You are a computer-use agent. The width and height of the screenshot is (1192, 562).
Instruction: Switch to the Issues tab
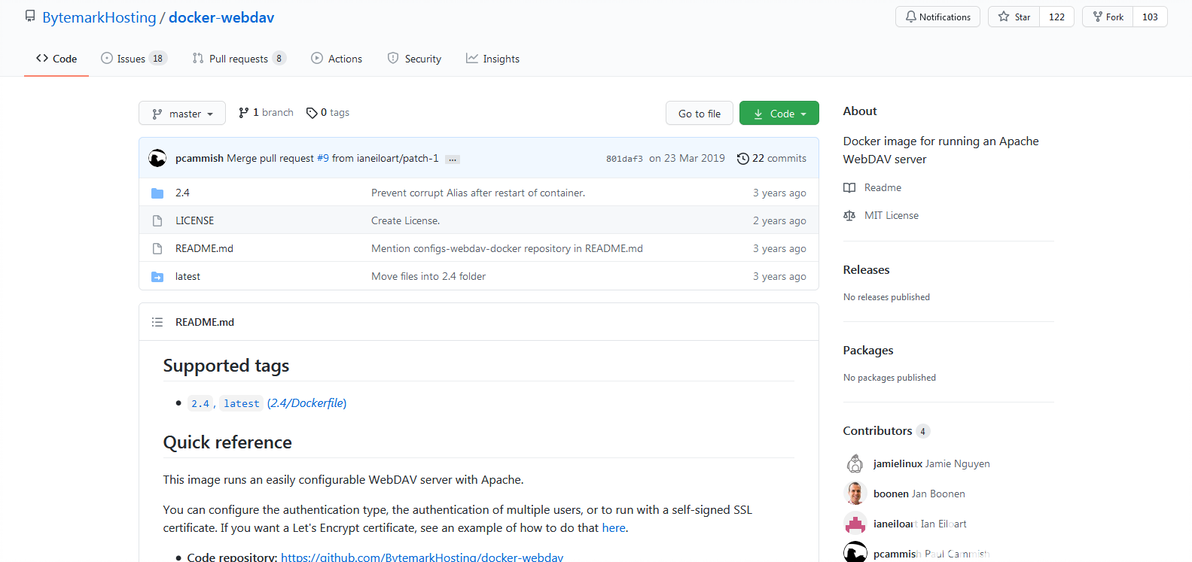pyautogui.click(x=133, y=59)
